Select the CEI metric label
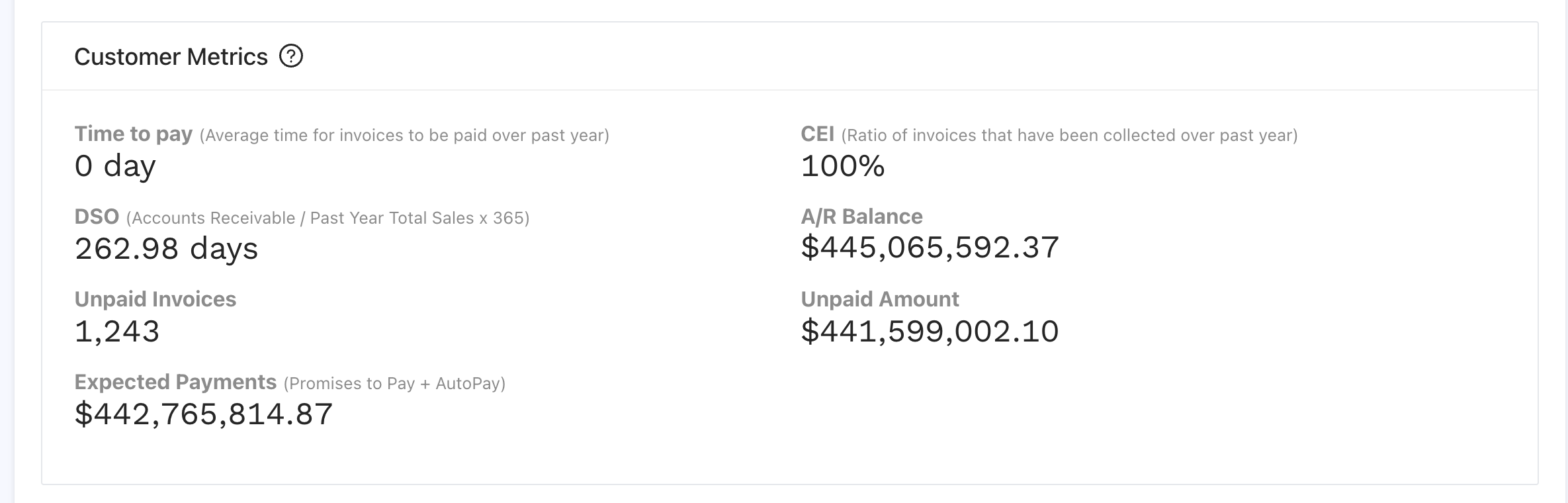The height and width of the screenshot is (503, 1568). (x=817, y=134)
